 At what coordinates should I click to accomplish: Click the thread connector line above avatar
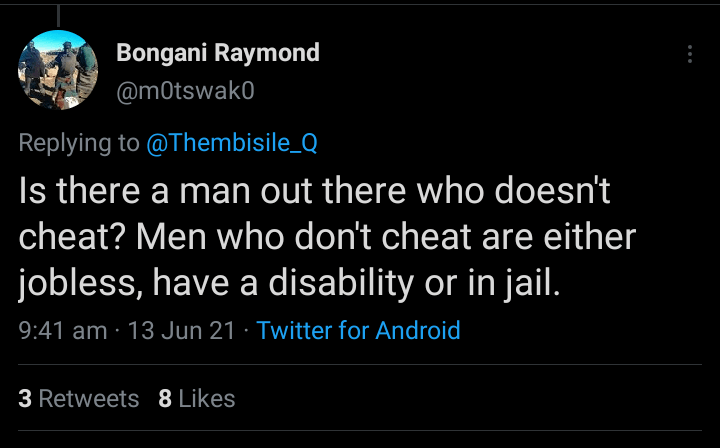pos(58,14)
